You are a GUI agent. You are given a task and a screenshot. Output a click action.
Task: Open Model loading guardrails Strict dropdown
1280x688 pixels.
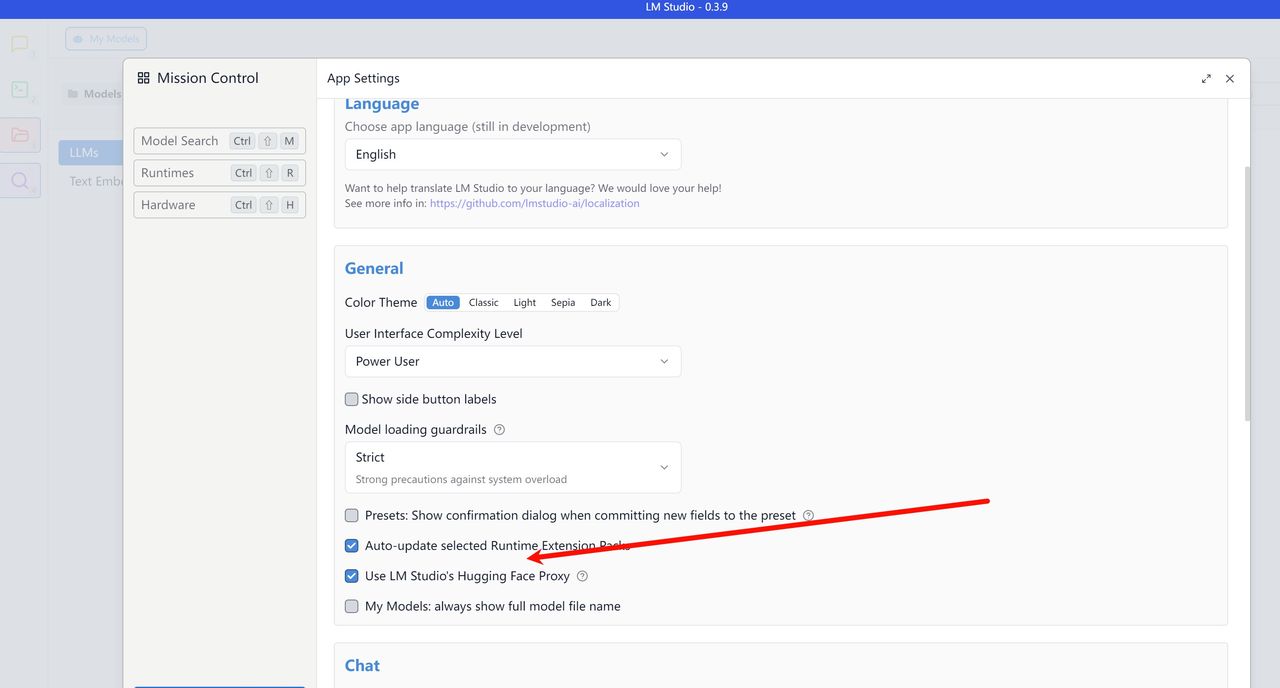[x=513, y=467]
